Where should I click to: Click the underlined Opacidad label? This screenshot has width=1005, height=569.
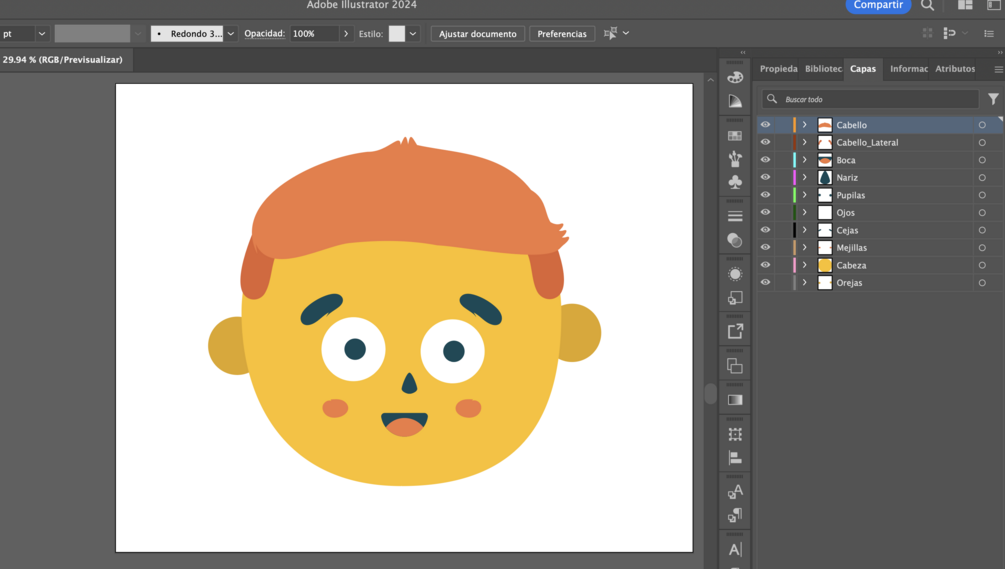click(x=264, y=33)
